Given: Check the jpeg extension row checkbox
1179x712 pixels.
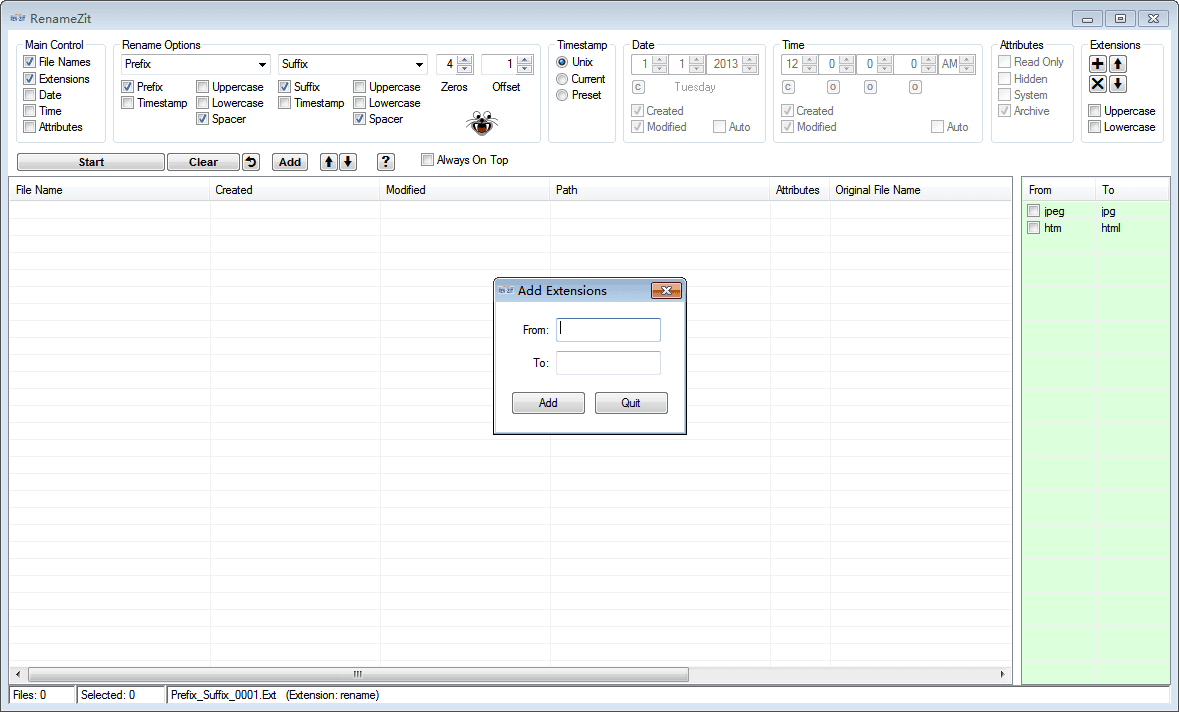Looking at the screenshot, I should coord(1034,211).
